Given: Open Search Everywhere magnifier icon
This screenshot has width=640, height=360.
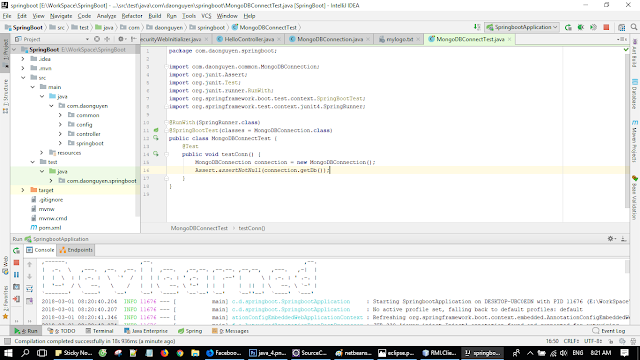Looking at the screenshot, I should tap(634, 27).
